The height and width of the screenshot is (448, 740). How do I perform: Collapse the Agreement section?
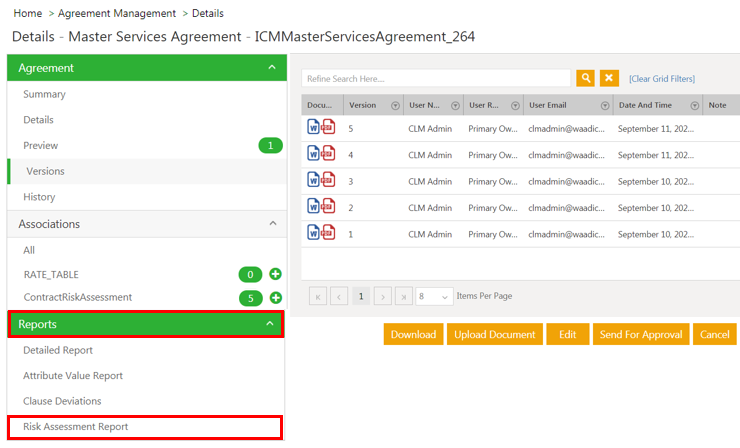click(x=271, y=68)
